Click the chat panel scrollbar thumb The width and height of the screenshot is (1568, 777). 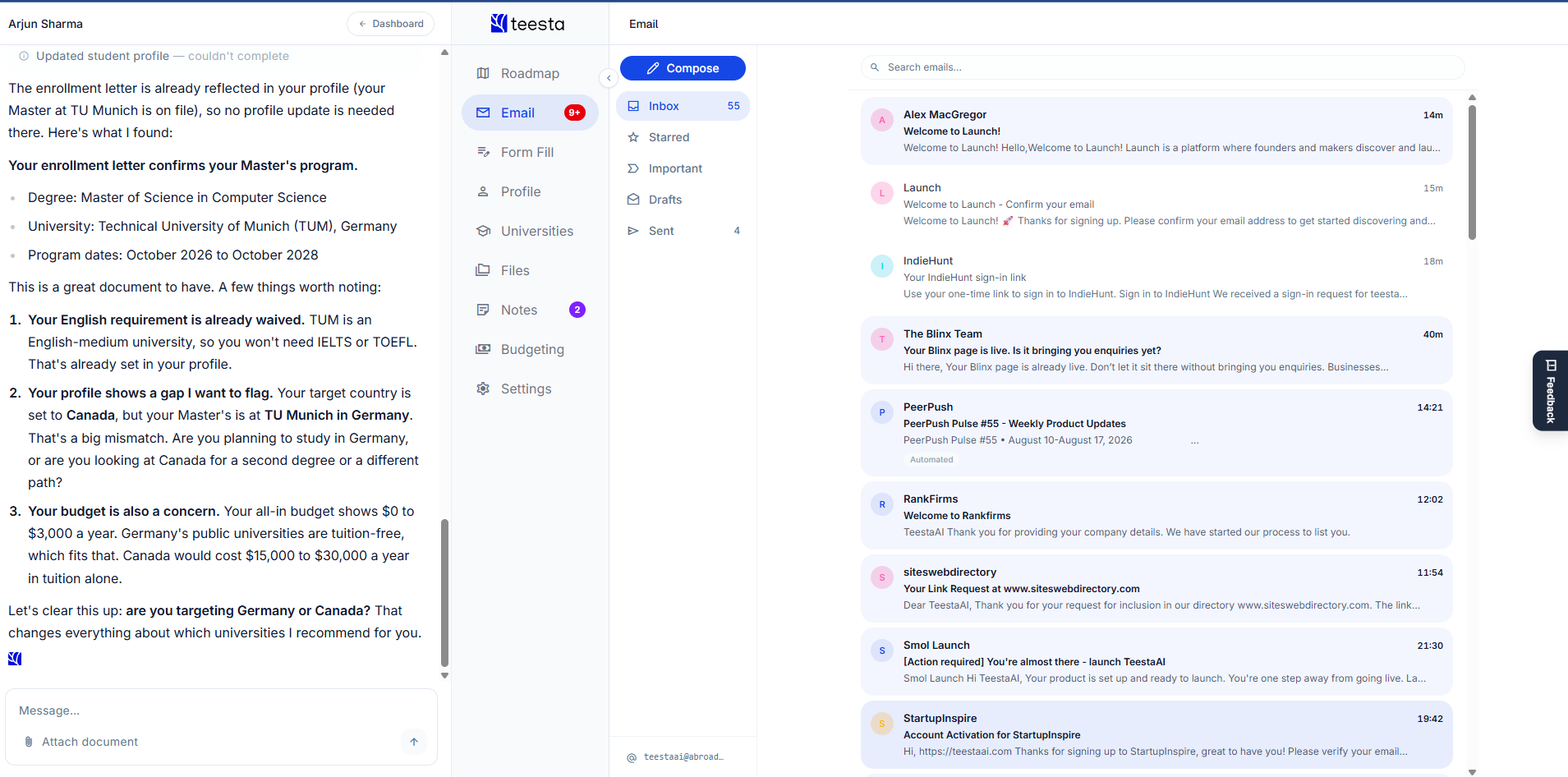tap(444, 592)
